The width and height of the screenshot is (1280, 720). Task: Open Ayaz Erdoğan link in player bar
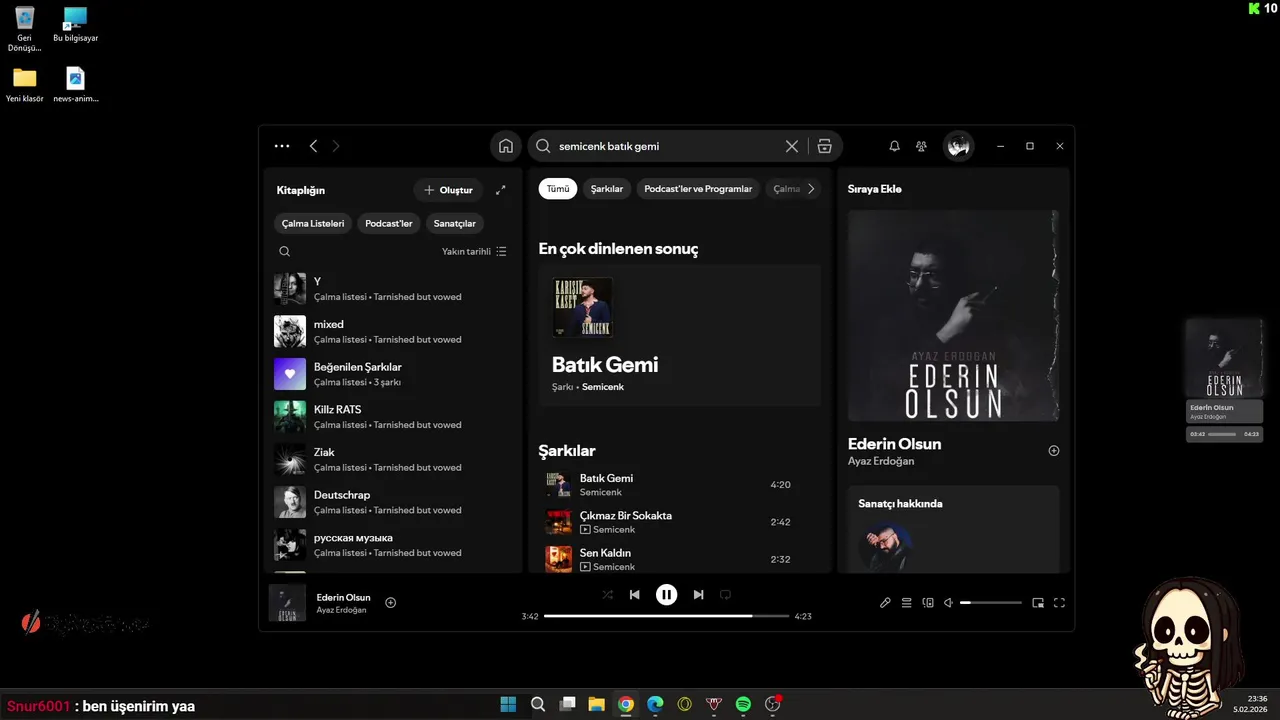pos(341,610)
